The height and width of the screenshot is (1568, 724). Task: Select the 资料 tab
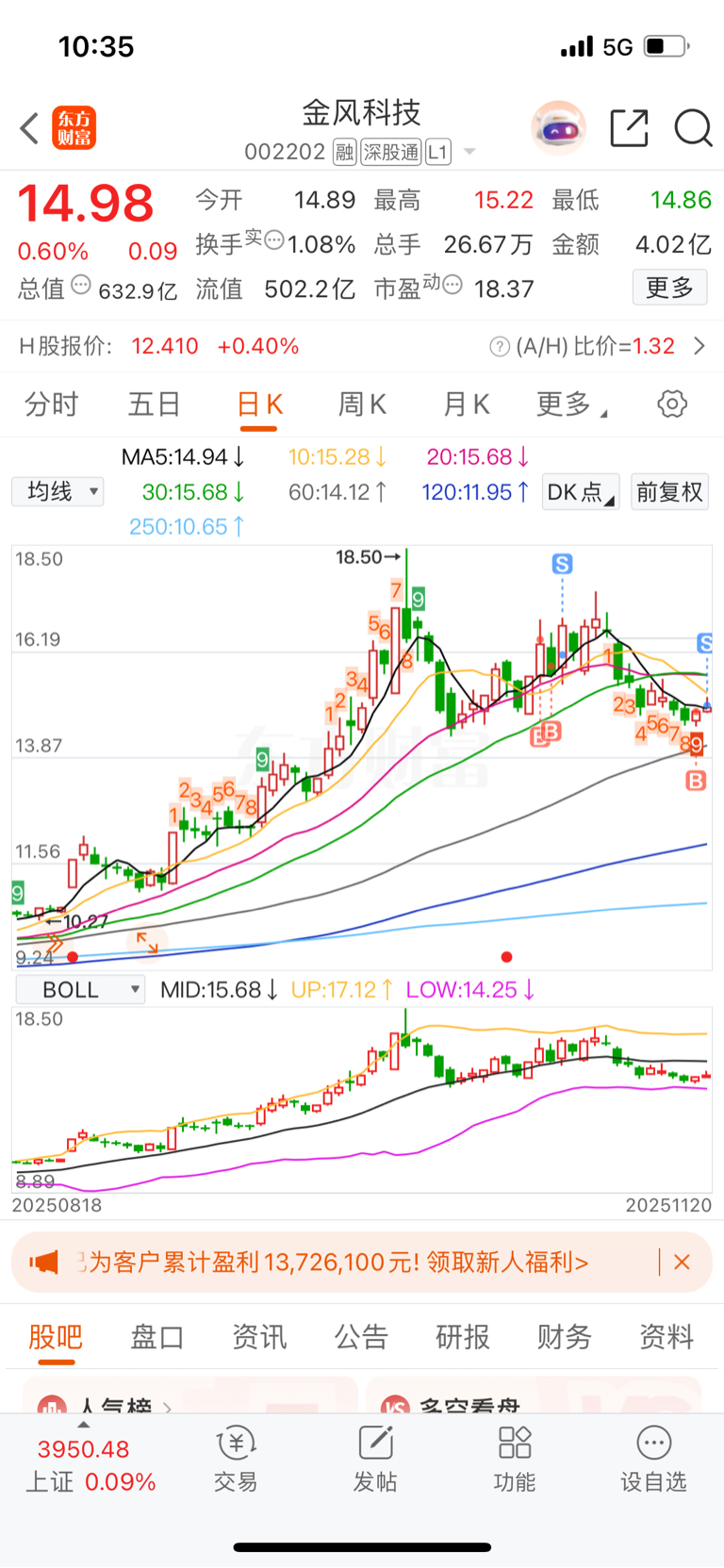[666, 1336]
